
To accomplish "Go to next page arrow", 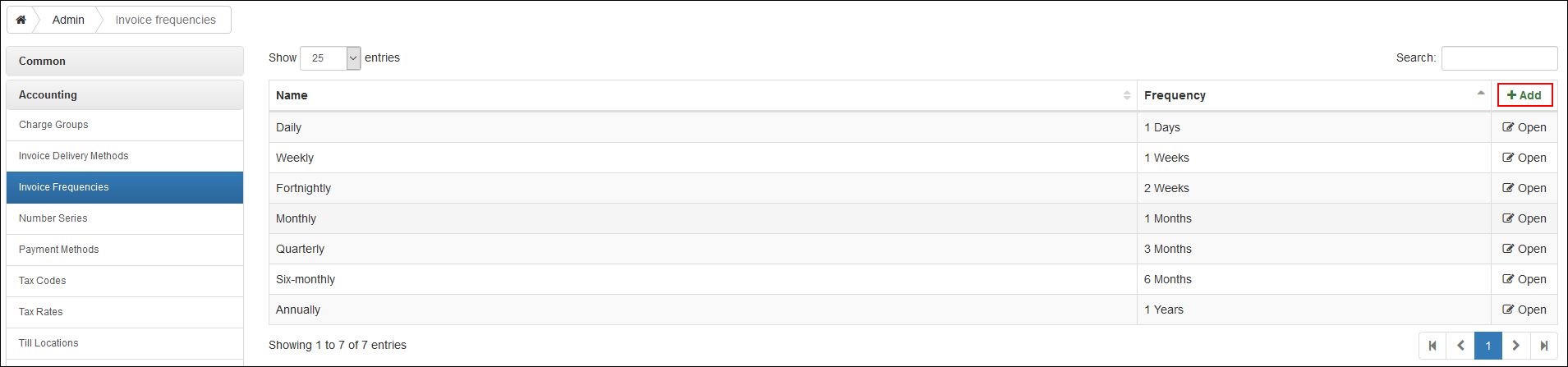I will pyautogui.click(x=1516, y=346).
